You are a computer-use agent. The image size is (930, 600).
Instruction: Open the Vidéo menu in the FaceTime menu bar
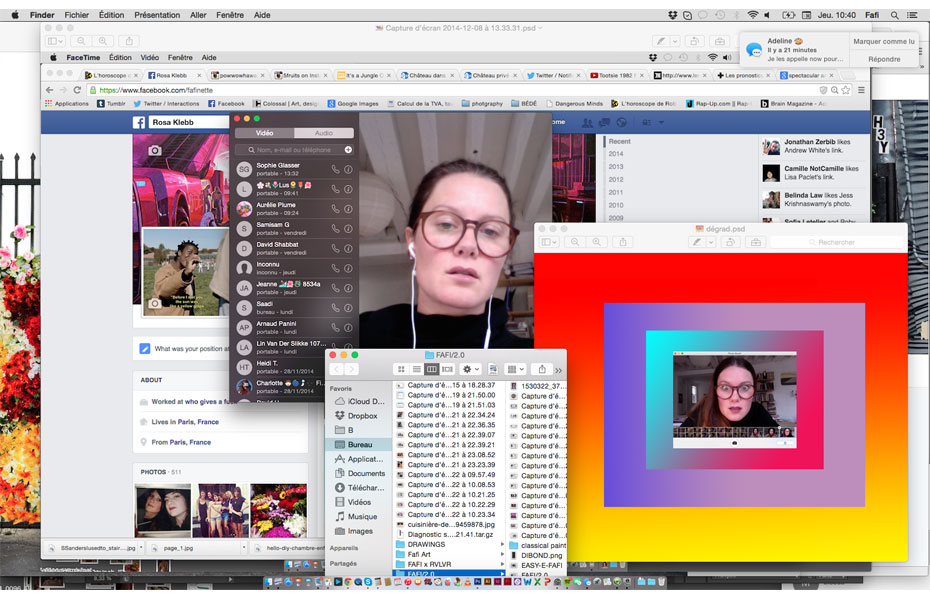click(x=149, y=58)
